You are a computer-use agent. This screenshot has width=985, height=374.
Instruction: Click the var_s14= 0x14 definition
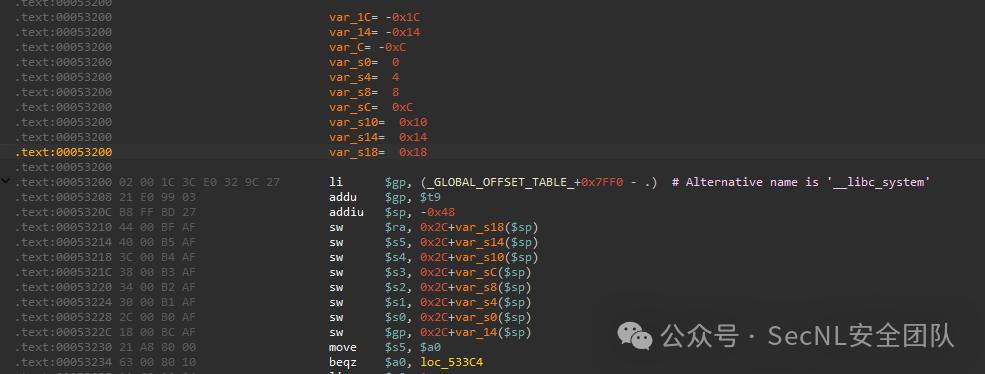378,137
